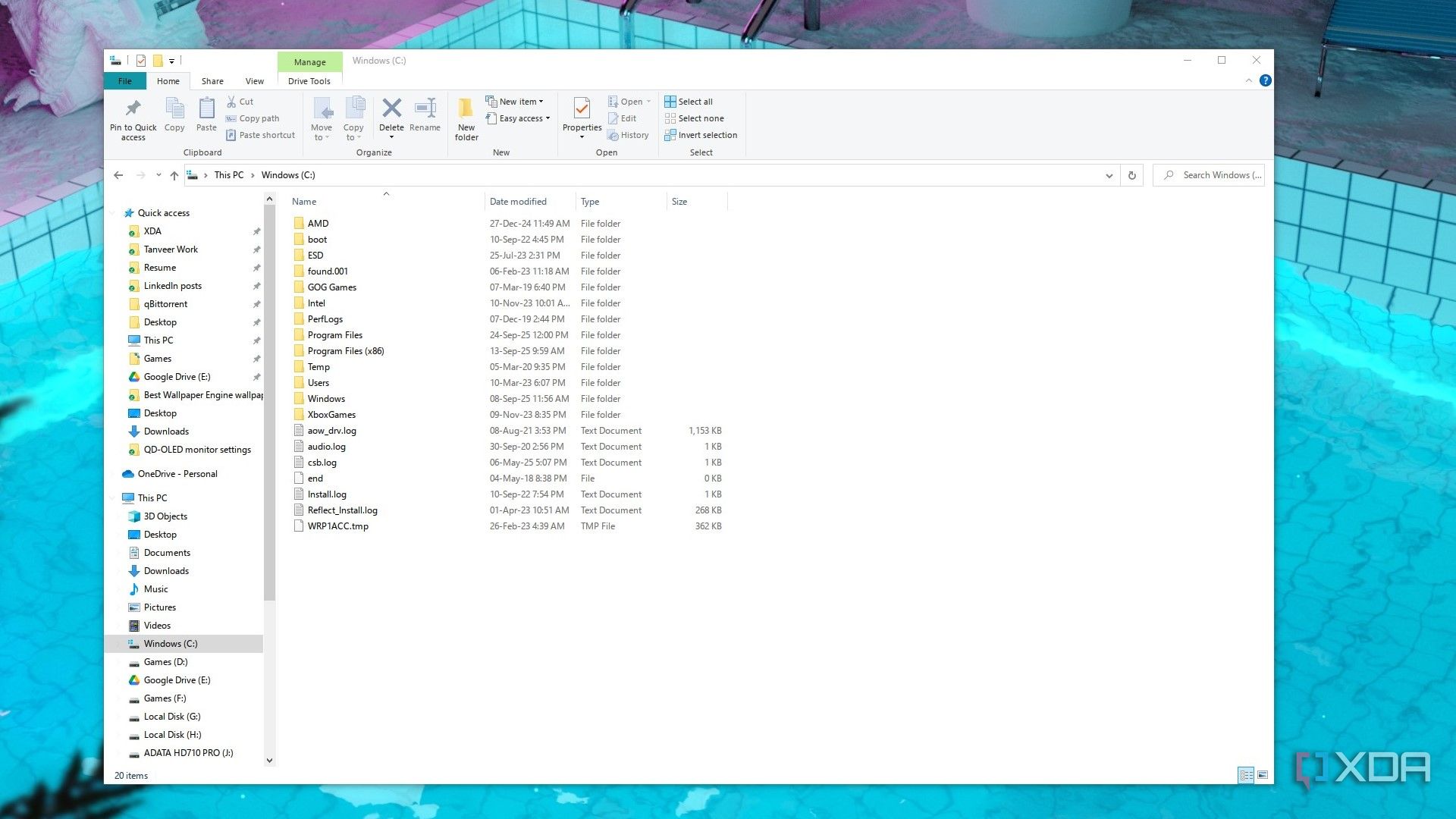
Task: Click Paste shortcut in the ribbon
Action: (260, 135)
